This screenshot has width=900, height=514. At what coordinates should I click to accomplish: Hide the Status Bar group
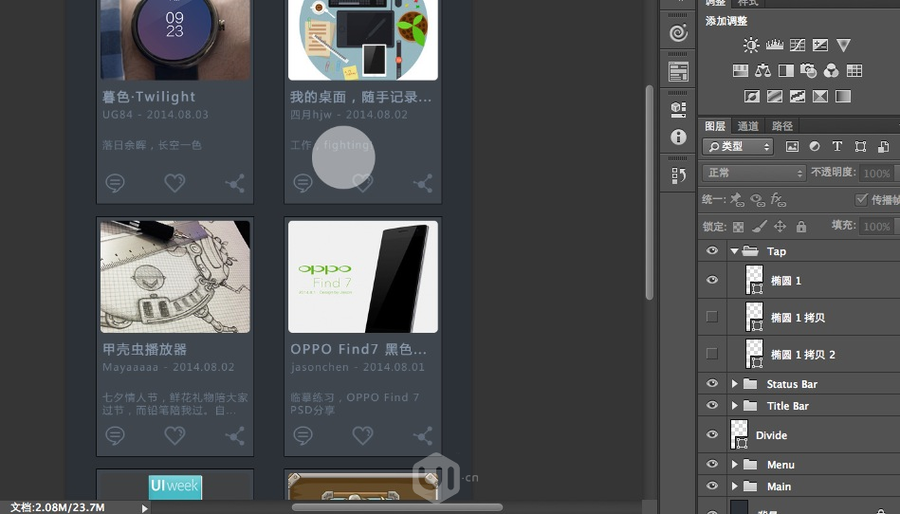point(712,383)
